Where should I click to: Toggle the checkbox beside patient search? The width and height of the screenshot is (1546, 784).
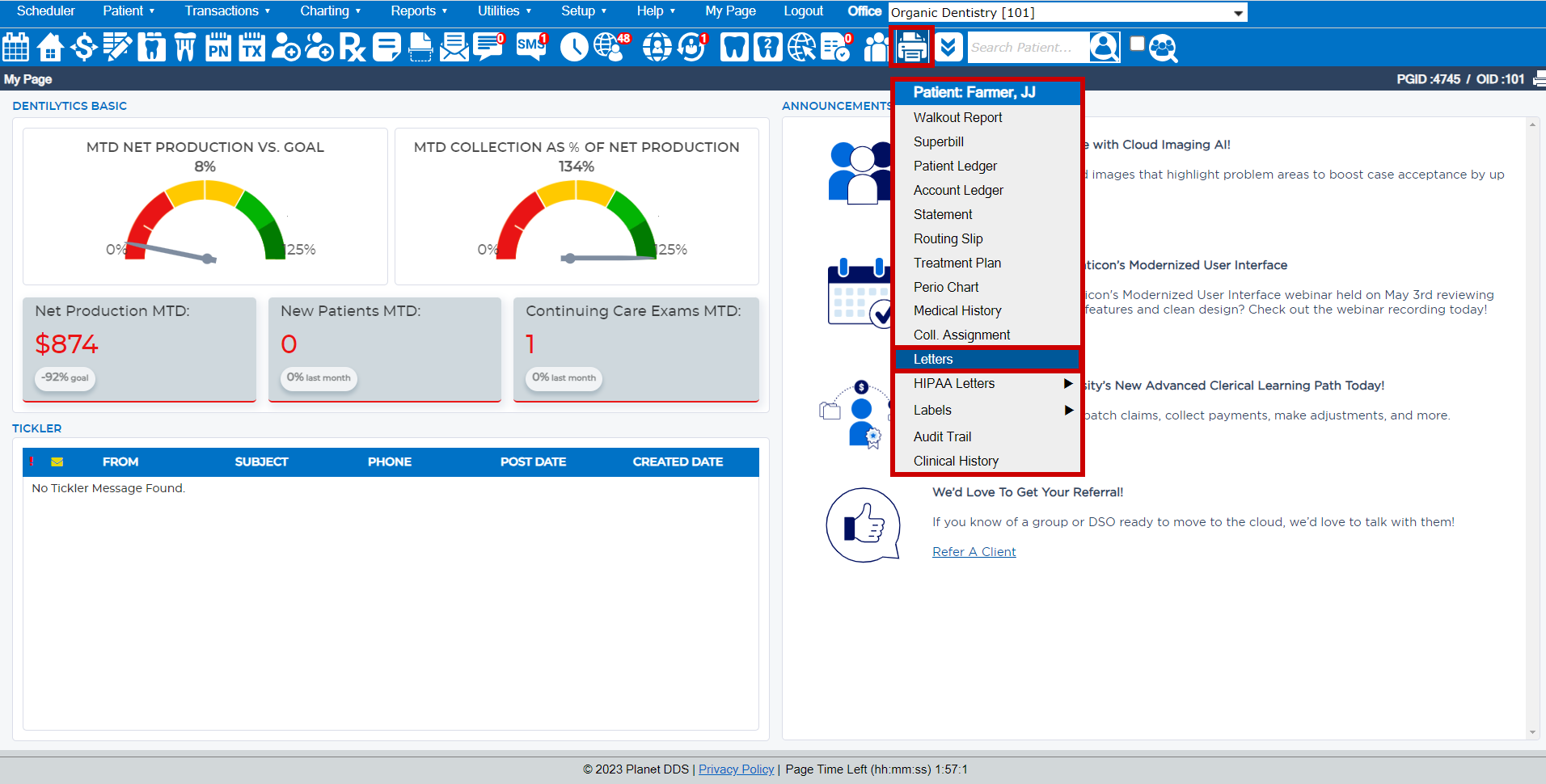pyautogui.click(x=1137, y=44)
